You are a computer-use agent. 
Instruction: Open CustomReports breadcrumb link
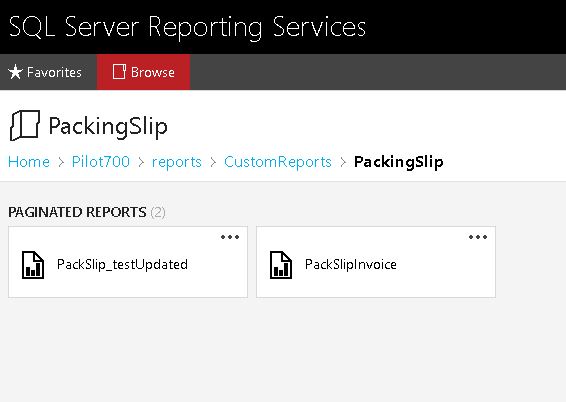point(278,162)
